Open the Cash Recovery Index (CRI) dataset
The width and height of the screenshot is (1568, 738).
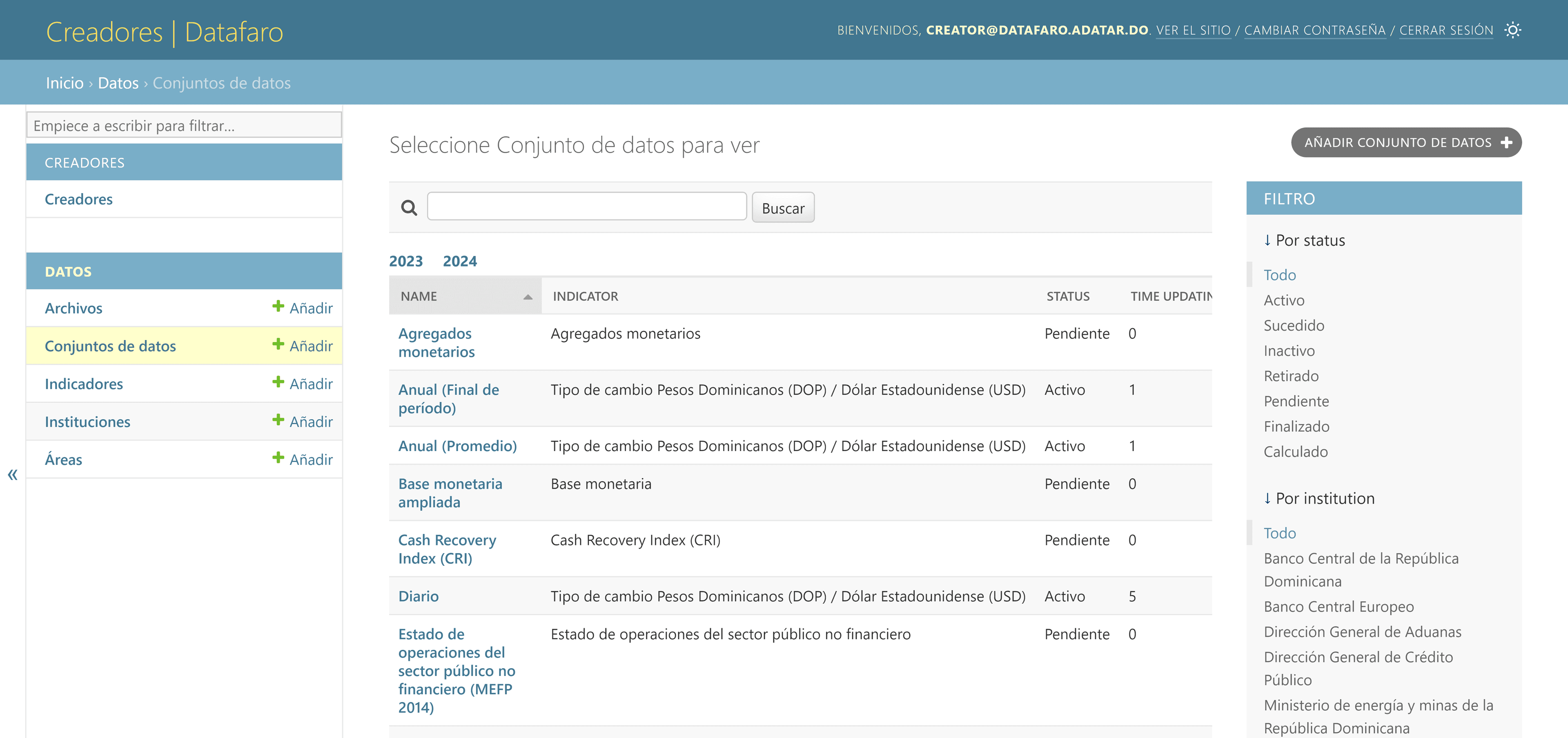click(x=447, y=549)
